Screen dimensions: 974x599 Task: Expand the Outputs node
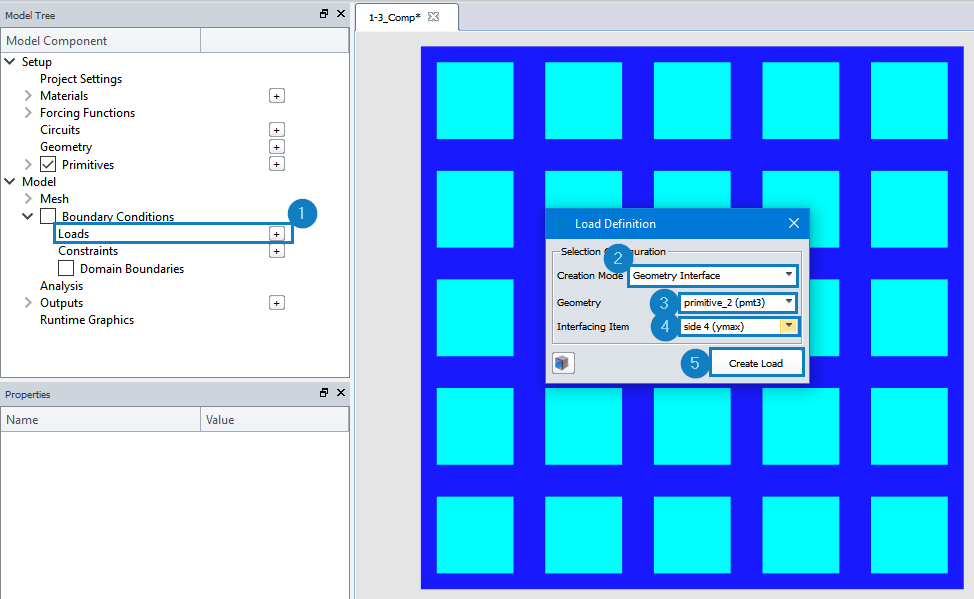tap(28, 303)
